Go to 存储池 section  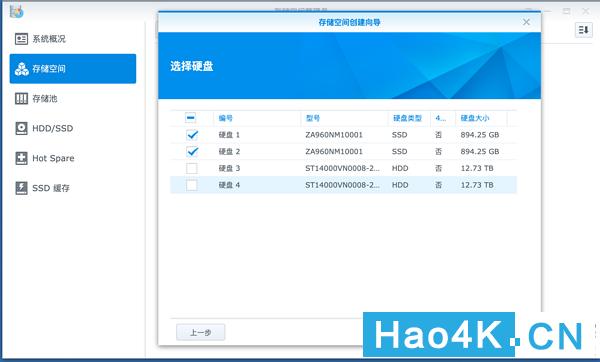pyautogui.click(x=73, y=99)
